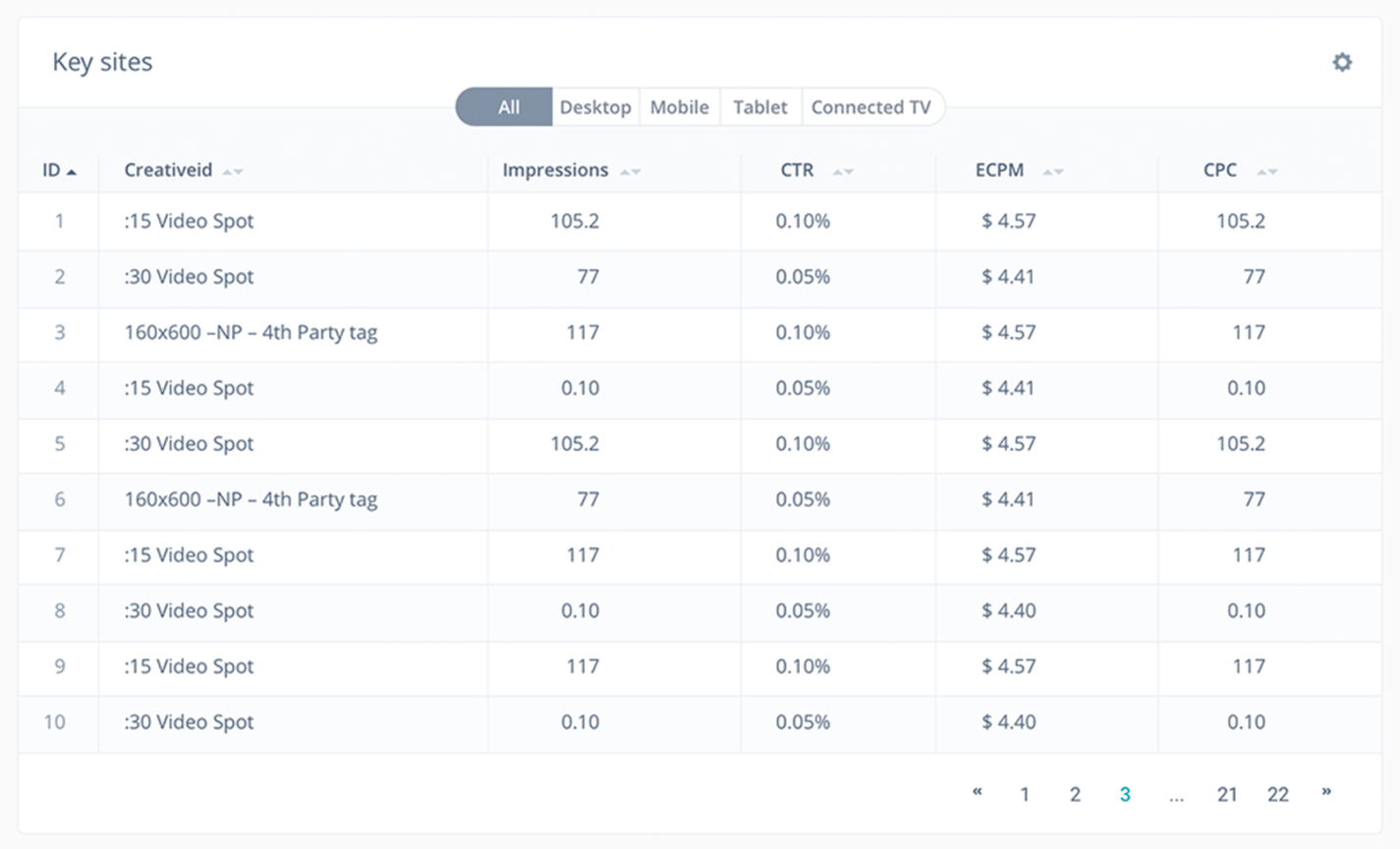The image size is (1400, 849).
Task: Go to previous pages double-arrow
Action: point(977,792)
